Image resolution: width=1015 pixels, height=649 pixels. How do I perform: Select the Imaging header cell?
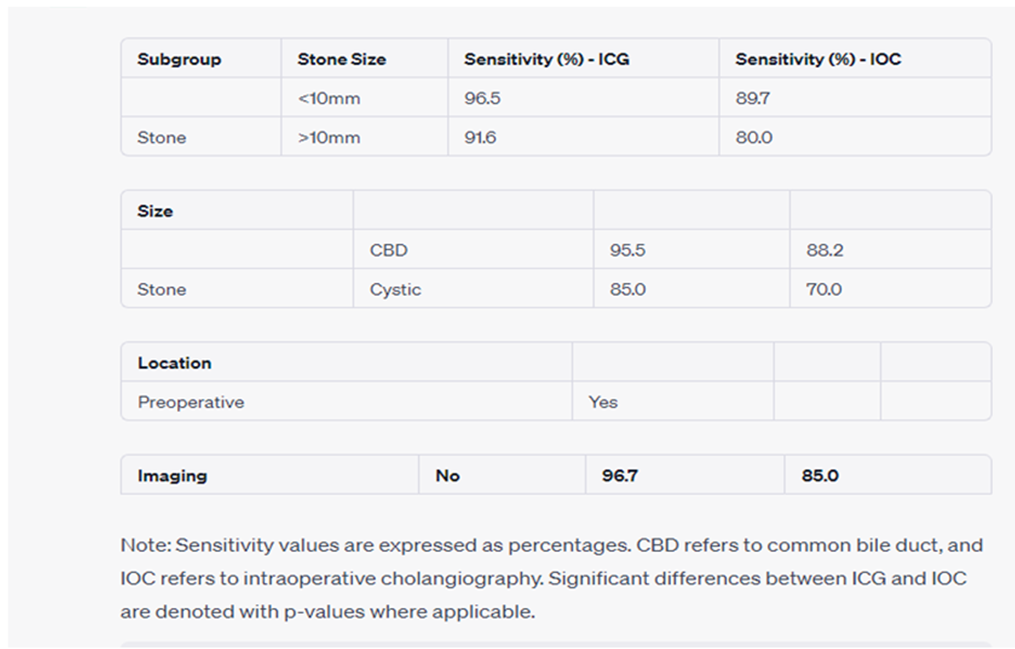172,476
